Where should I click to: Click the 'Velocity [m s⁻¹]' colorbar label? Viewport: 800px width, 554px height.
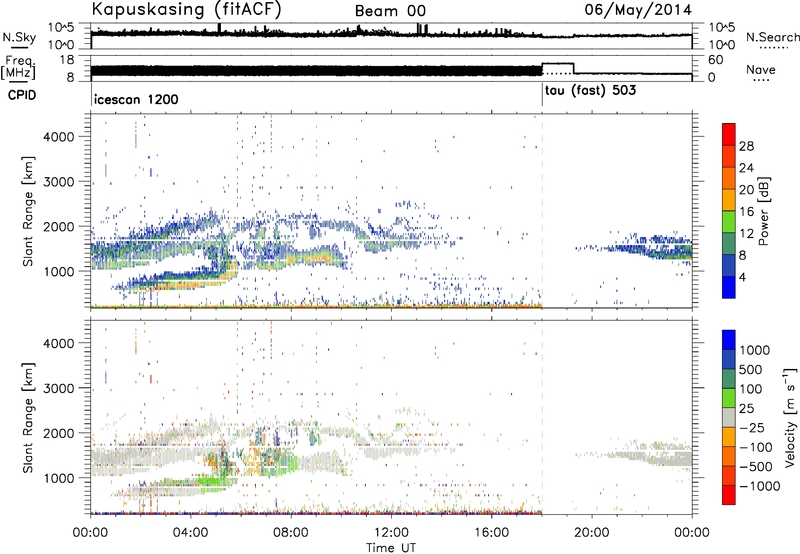click(x=790, y=417)
